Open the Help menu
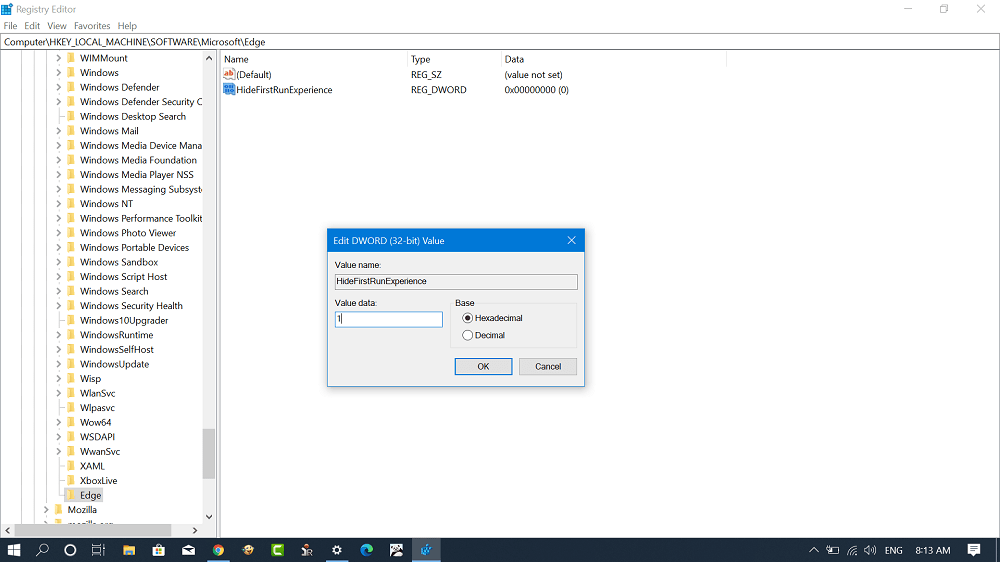 click(x=127, y=26)
